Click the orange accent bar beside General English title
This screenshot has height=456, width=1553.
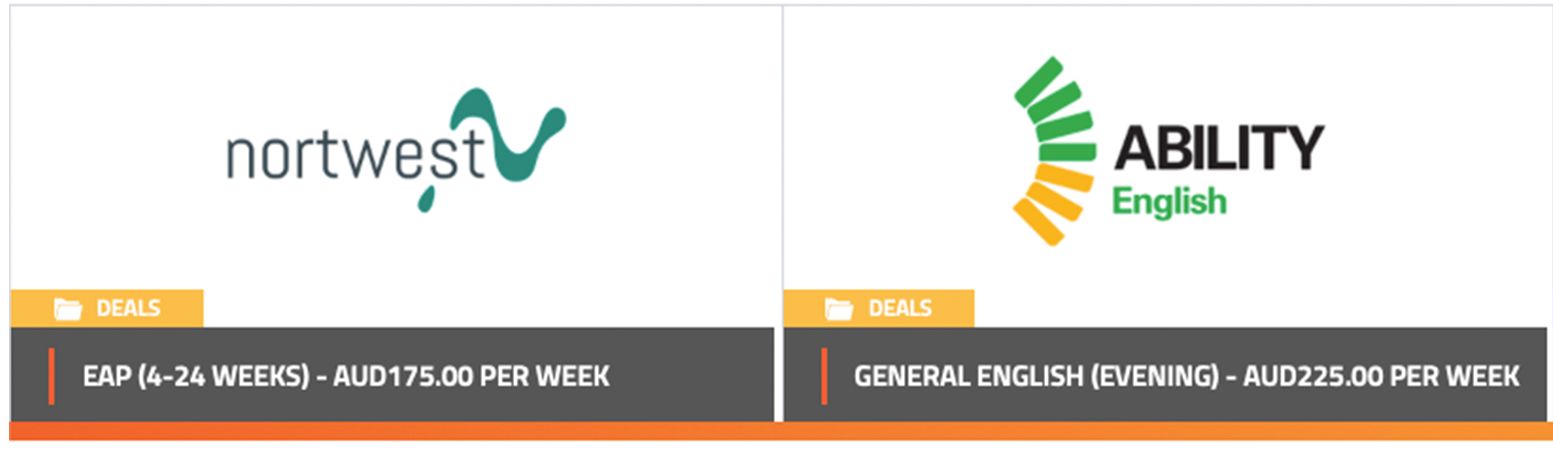(825, 376)
